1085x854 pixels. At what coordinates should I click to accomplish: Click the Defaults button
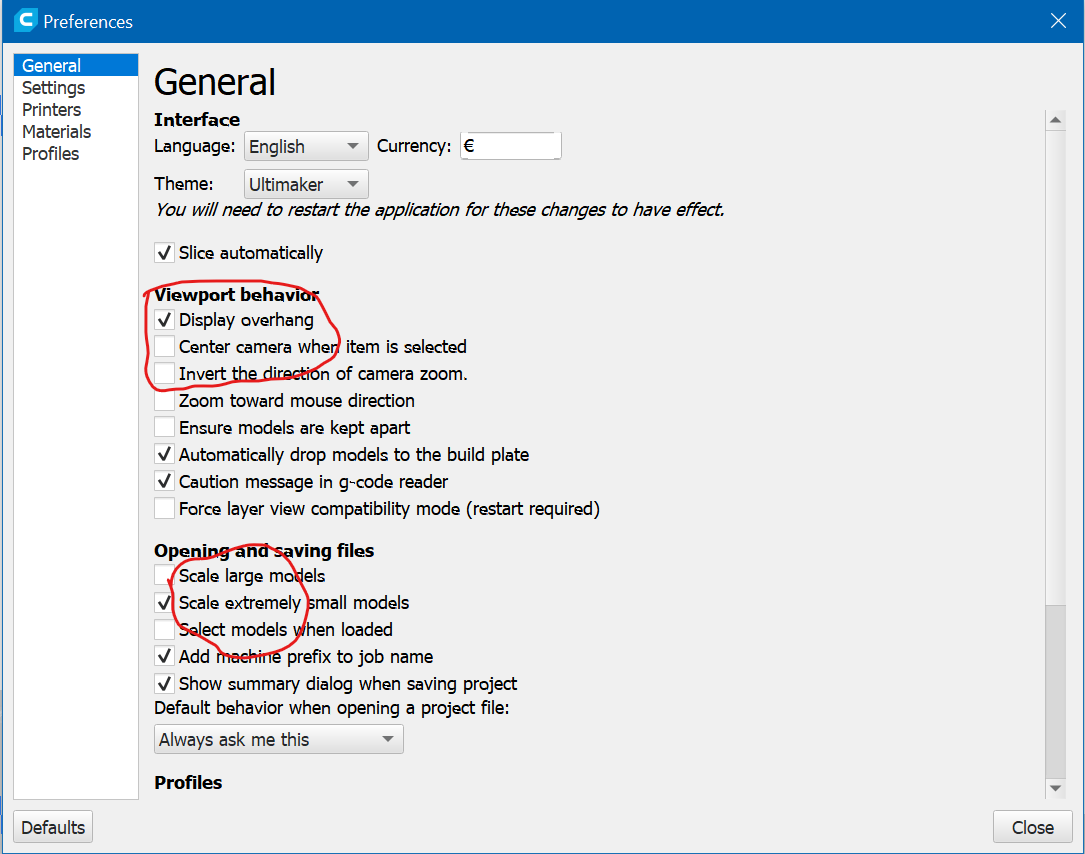[52, 827]
